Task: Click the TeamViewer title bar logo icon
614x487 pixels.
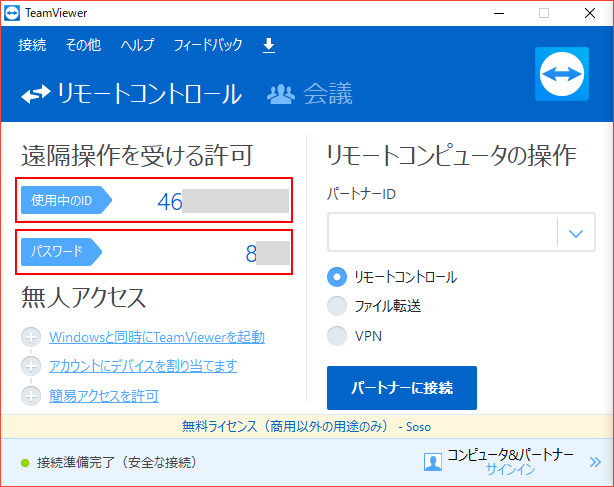Action: coord(12,13)
